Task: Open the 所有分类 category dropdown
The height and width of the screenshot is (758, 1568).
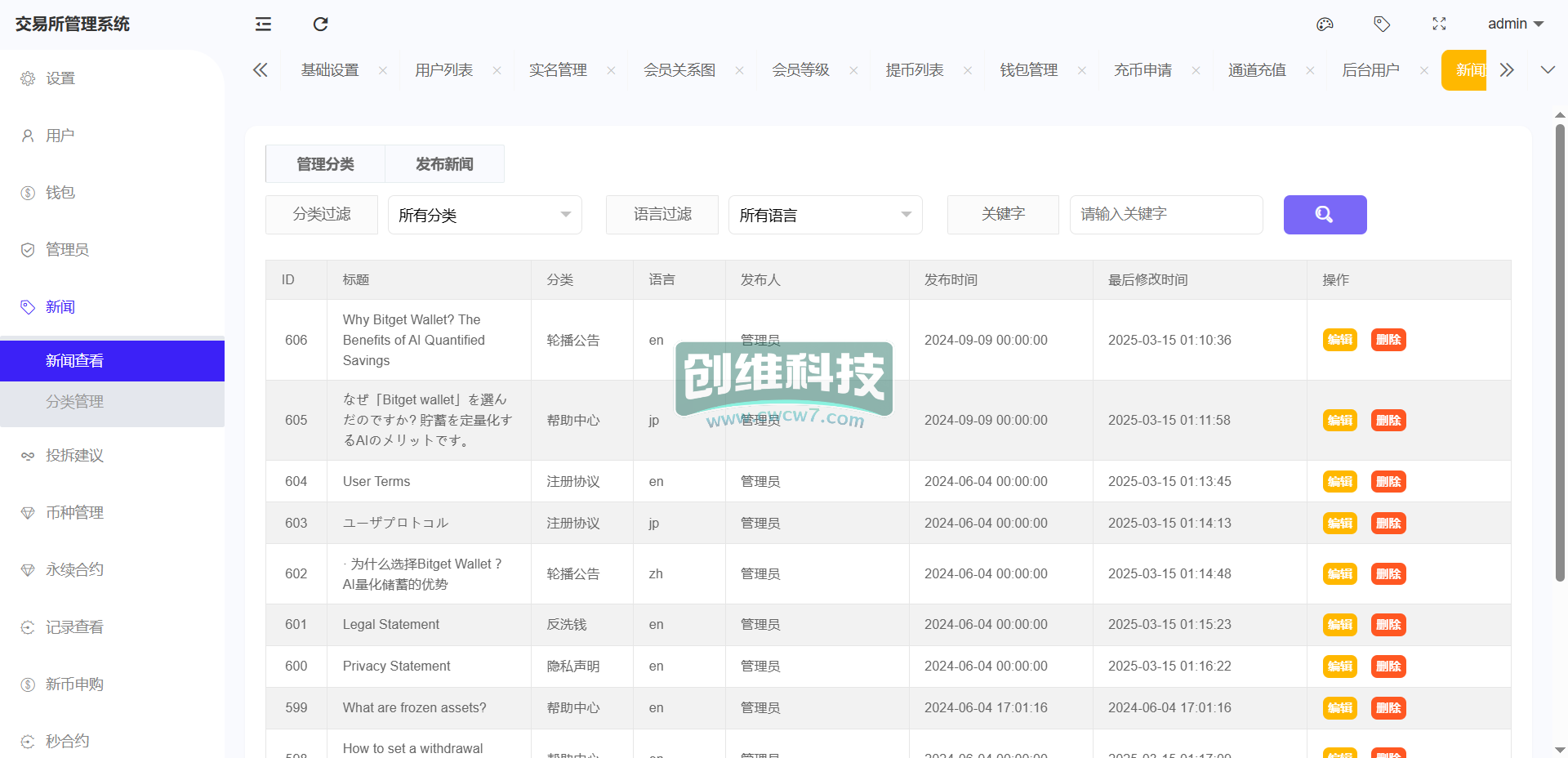Action: click(x=484, y=215)
